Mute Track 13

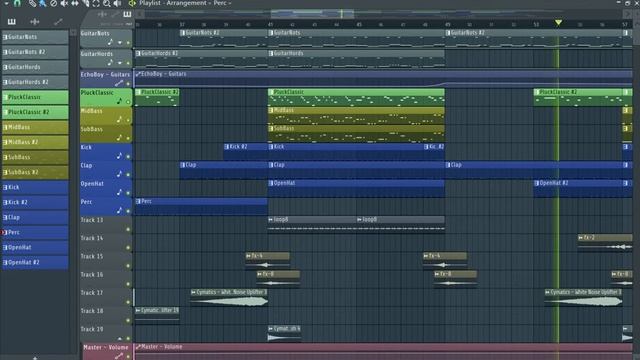(128, 229)
